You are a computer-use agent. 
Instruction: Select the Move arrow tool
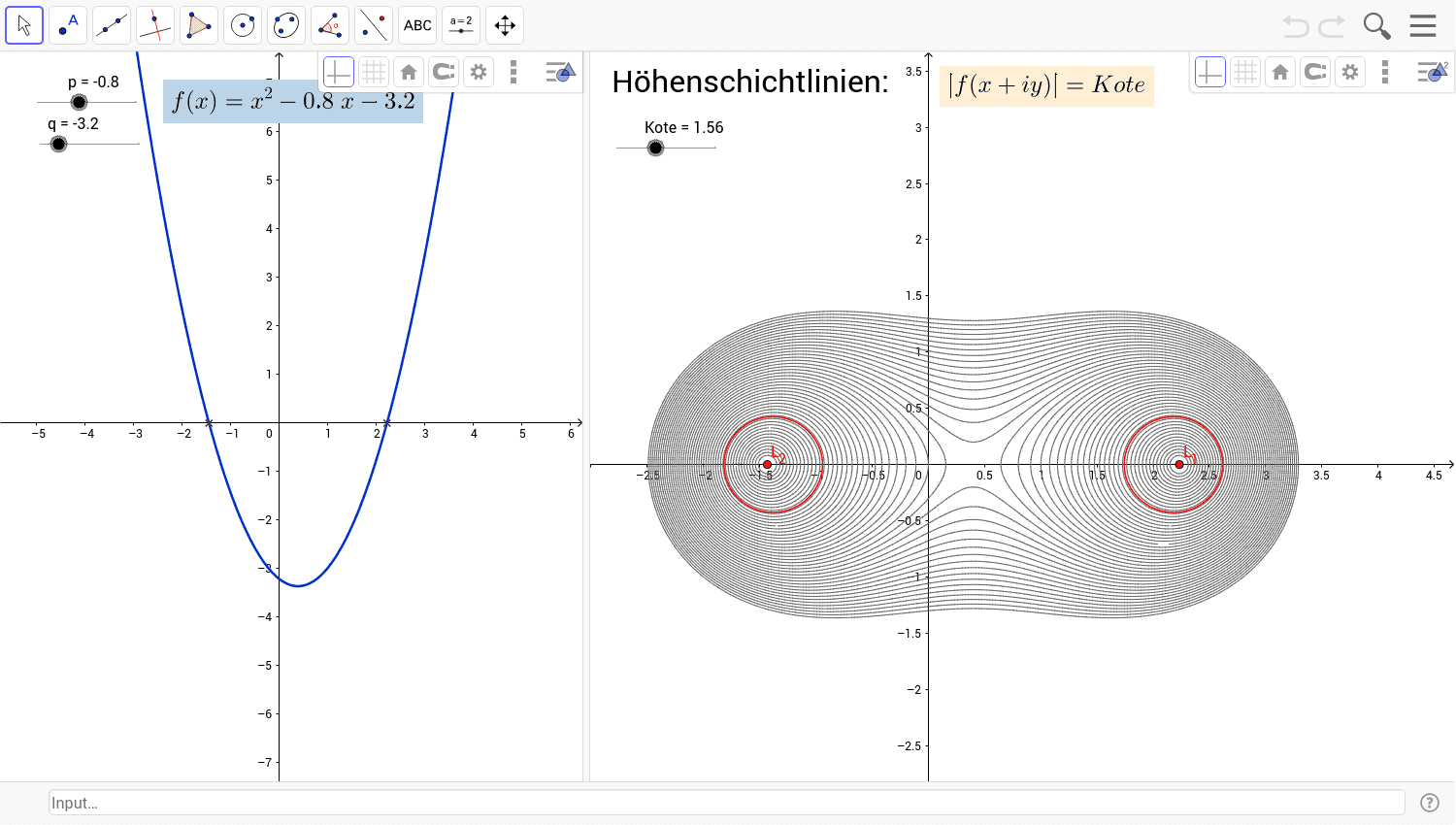pos(24,25)
